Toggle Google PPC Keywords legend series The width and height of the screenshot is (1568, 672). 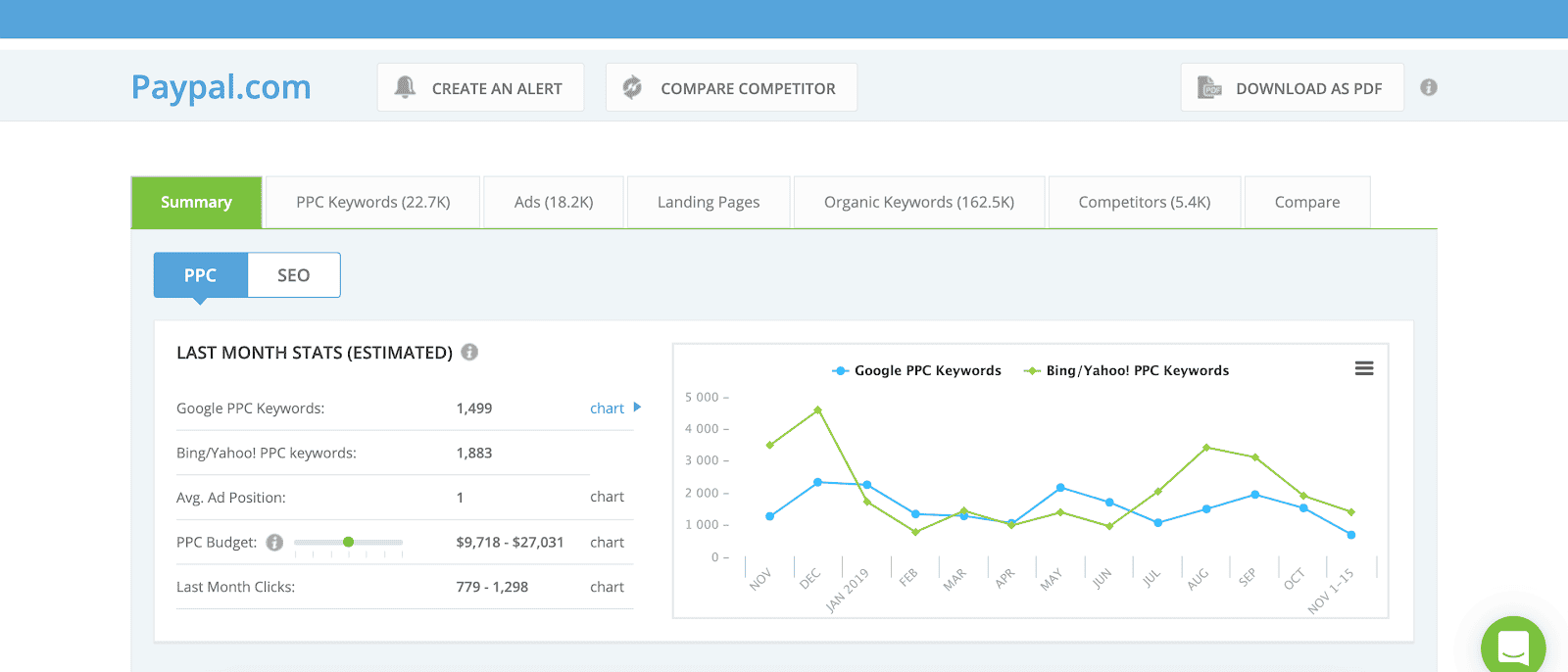[x=917, y=370]
